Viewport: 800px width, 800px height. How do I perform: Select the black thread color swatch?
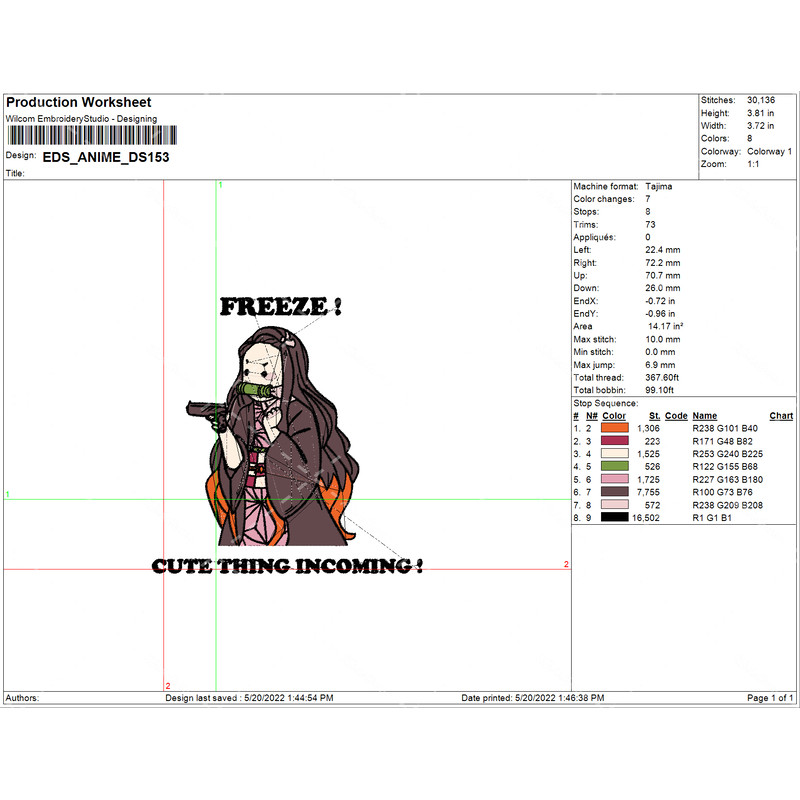pyautogui.click(x=615, y=518)
